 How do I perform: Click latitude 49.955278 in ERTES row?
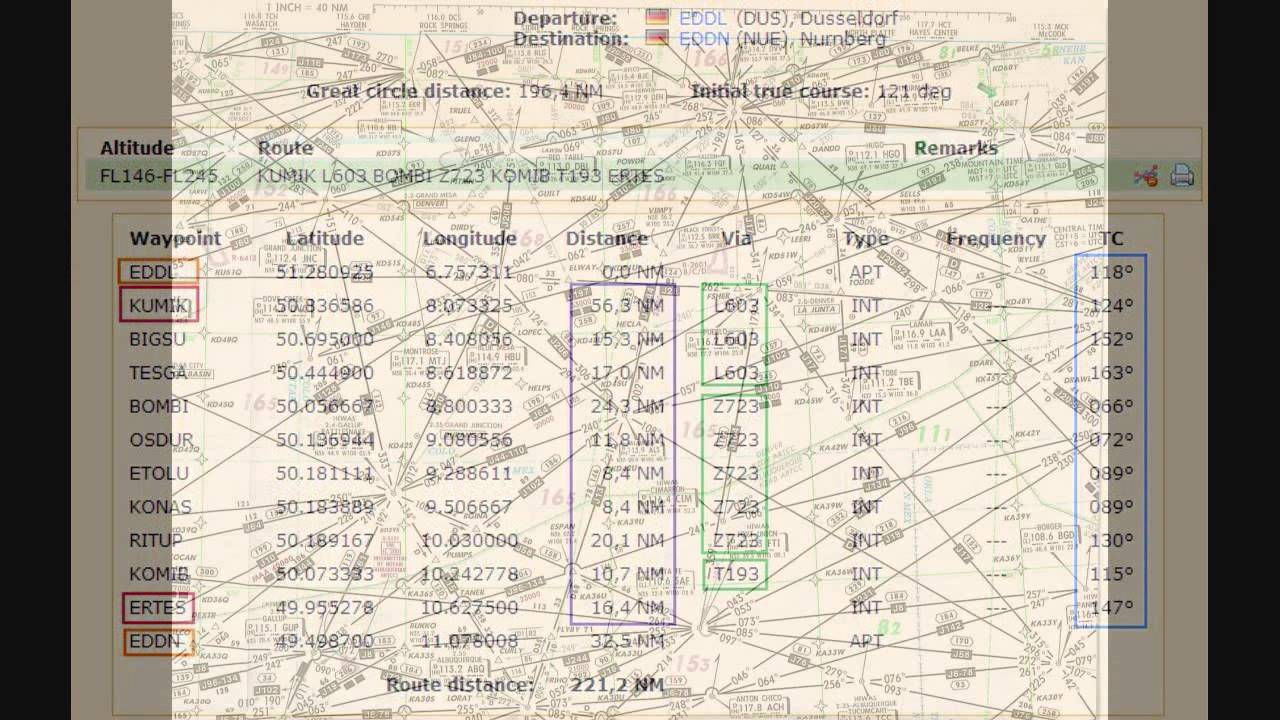click(x=325, y=607)
